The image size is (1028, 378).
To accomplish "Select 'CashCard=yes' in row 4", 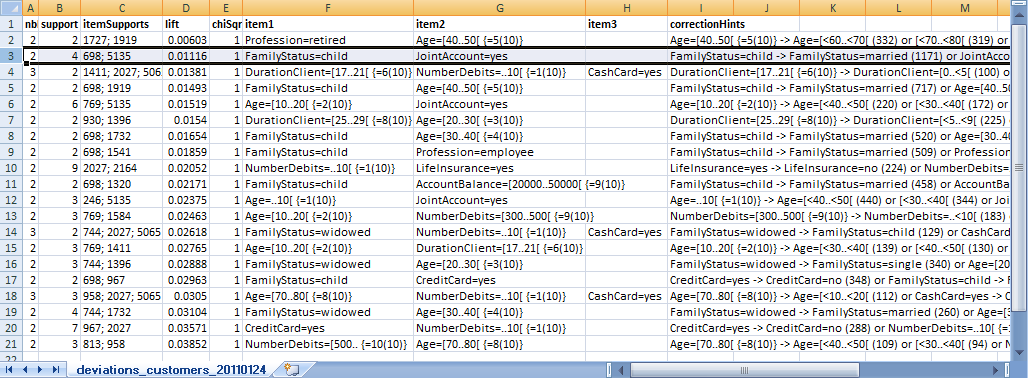I will (627, 72).
